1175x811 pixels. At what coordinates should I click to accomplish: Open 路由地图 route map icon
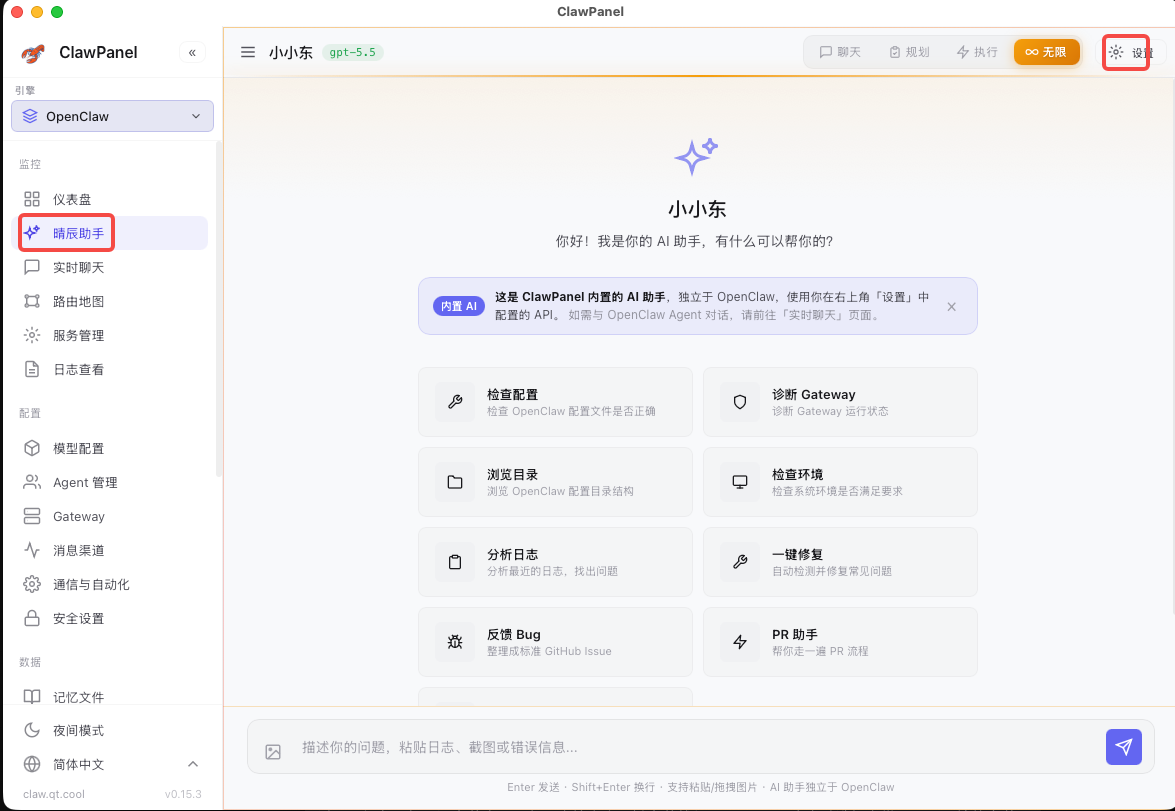pyautogui.click(x=31, y=301)
